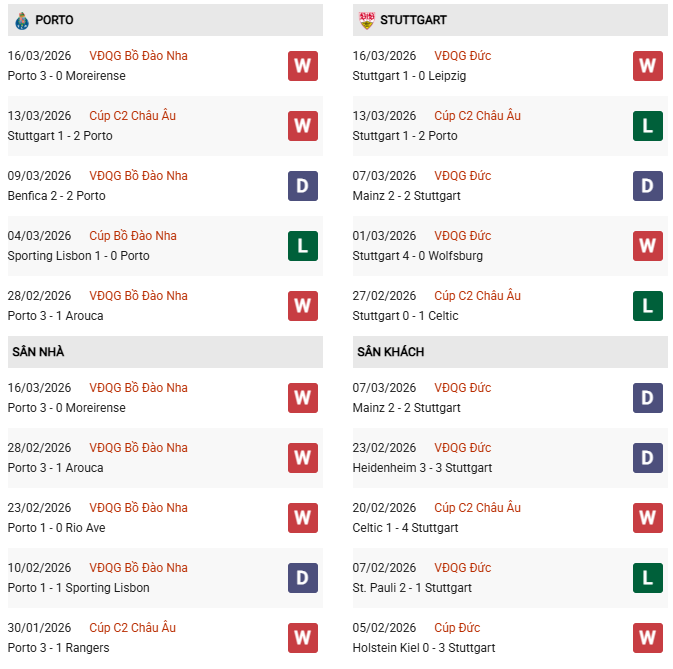Click W badge for Holstein Kiel 0-3 Stuttgart
673x669 pixels.
648,638
